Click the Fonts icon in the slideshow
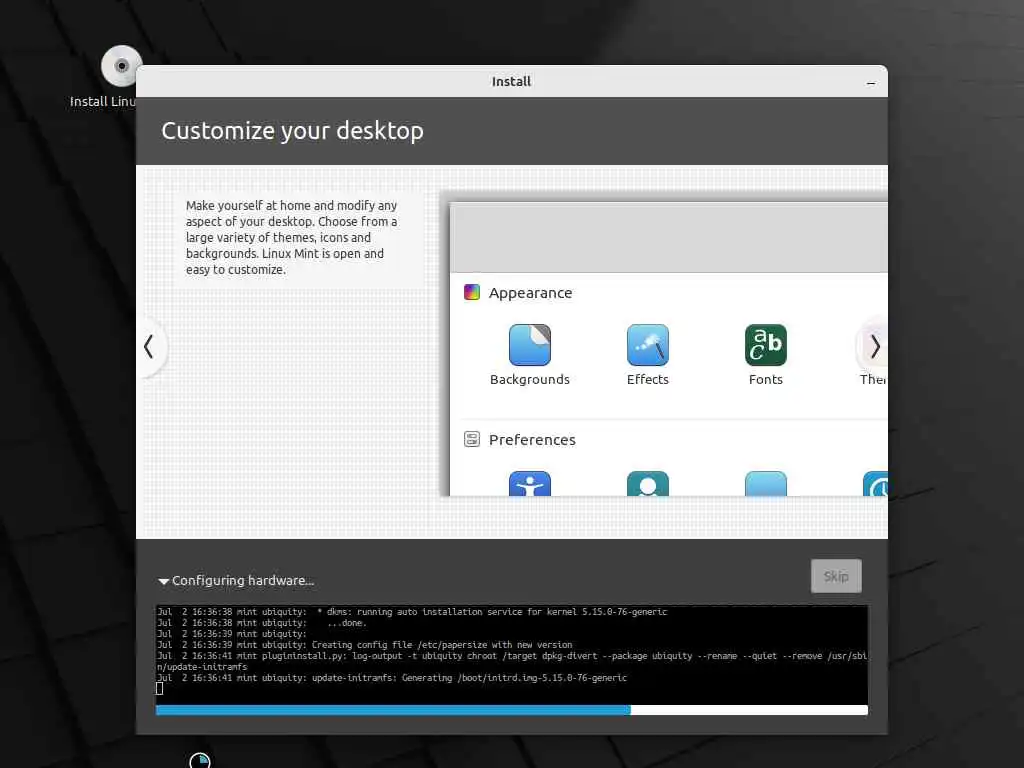The image size is (1024, 768). pyautogui.click(x=765, y=345)
